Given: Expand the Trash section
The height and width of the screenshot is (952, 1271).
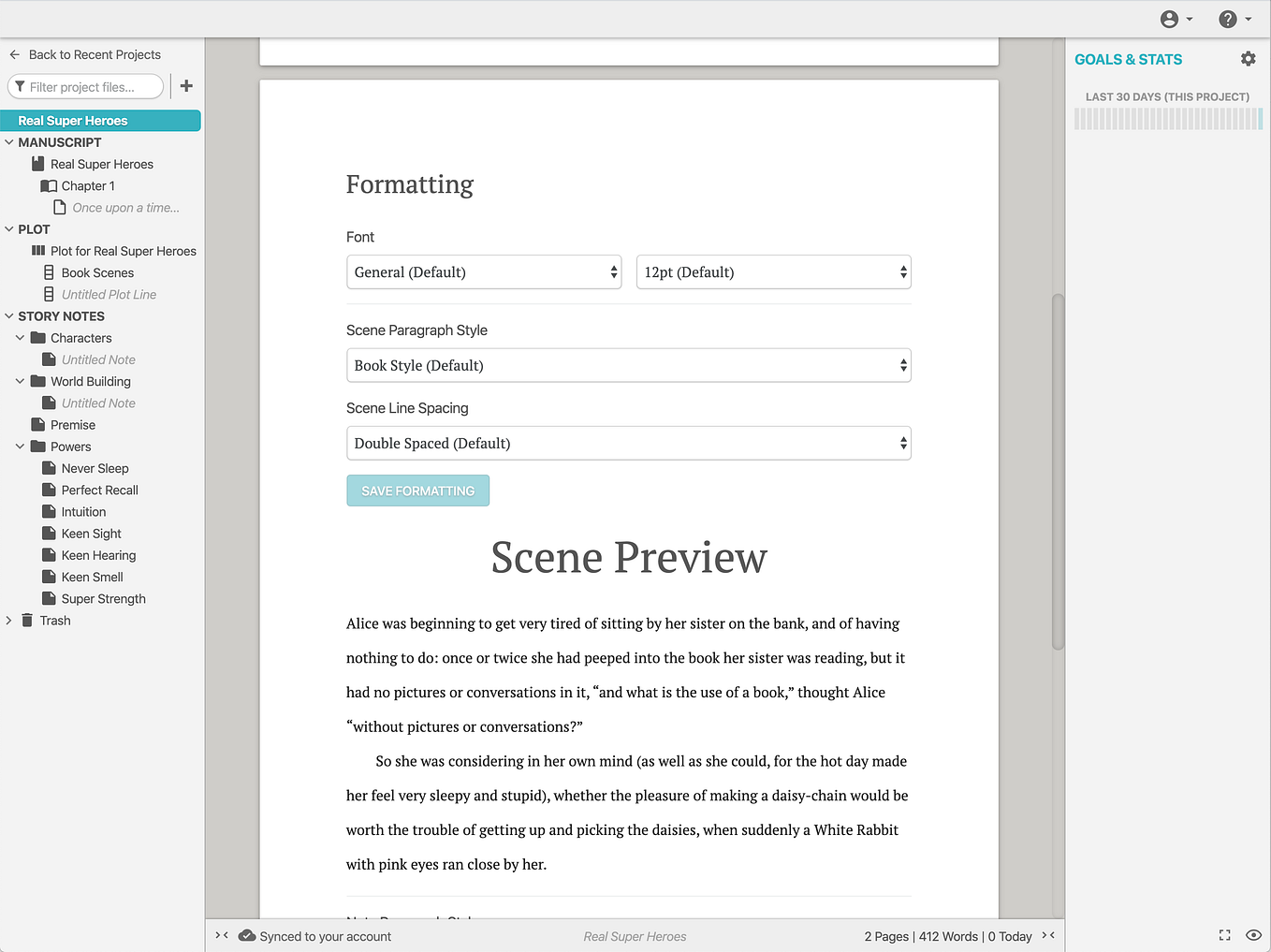Looking at the screenshot, I should pos(8,620).
